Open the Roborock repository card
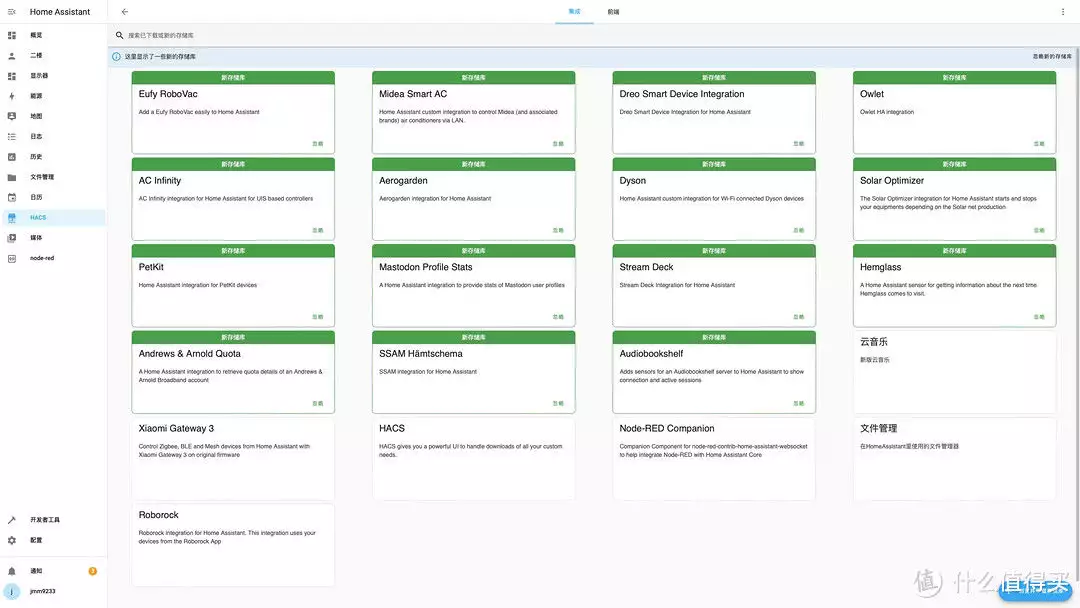The width and height of the screenshot is (1080, 608). [233, 545]
